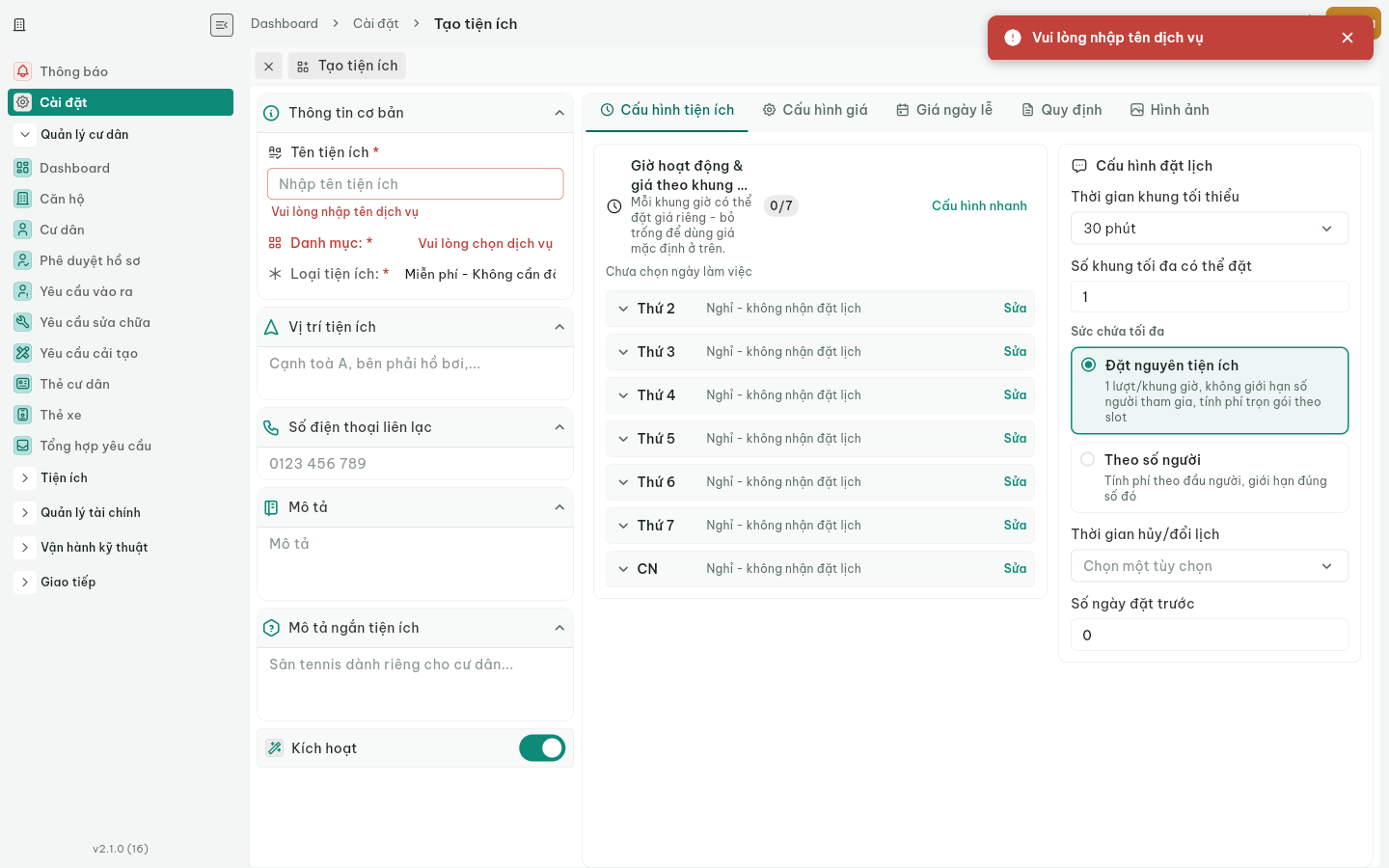This screenshot has width=1389, height=868.
Task: Click the Thẻ xe icon
Action: 23,415
